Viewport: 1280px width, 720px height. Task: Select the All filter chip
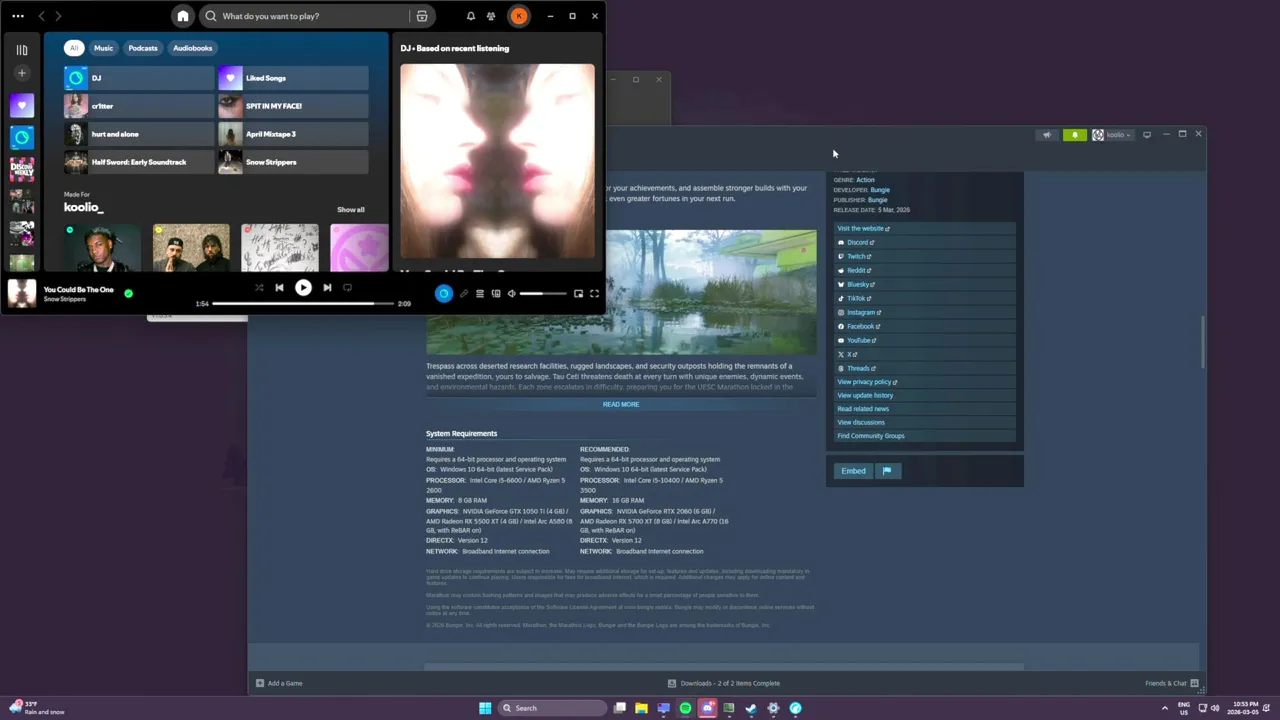(73, 48)
